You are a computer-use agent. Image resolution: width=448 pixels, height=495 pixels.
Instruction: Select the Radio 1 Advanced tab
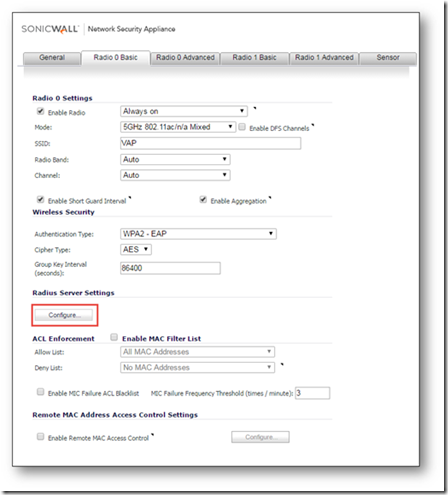(324, 58)
